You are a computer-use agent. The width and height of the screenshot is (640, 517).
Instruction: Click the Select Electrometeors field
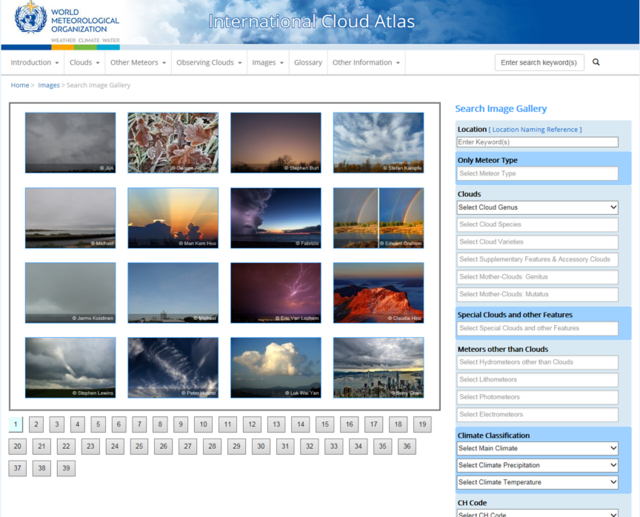[x=537, y=415]
